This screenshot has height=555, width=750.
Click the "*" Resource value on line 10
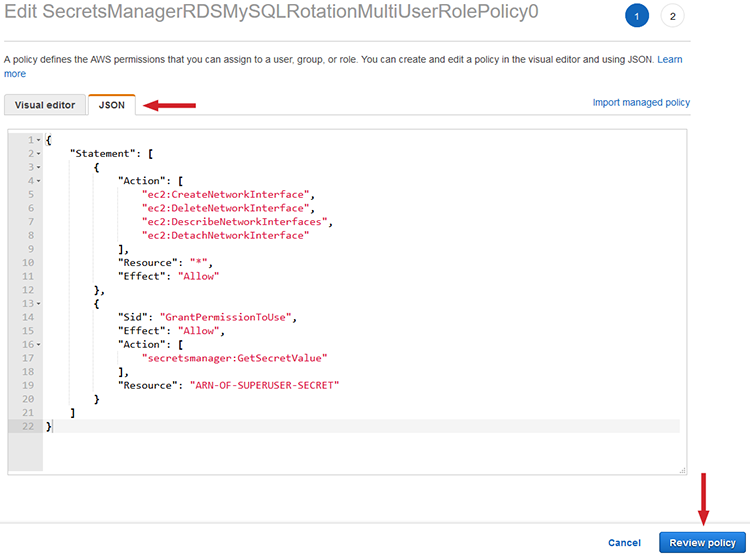click(199, 263)
